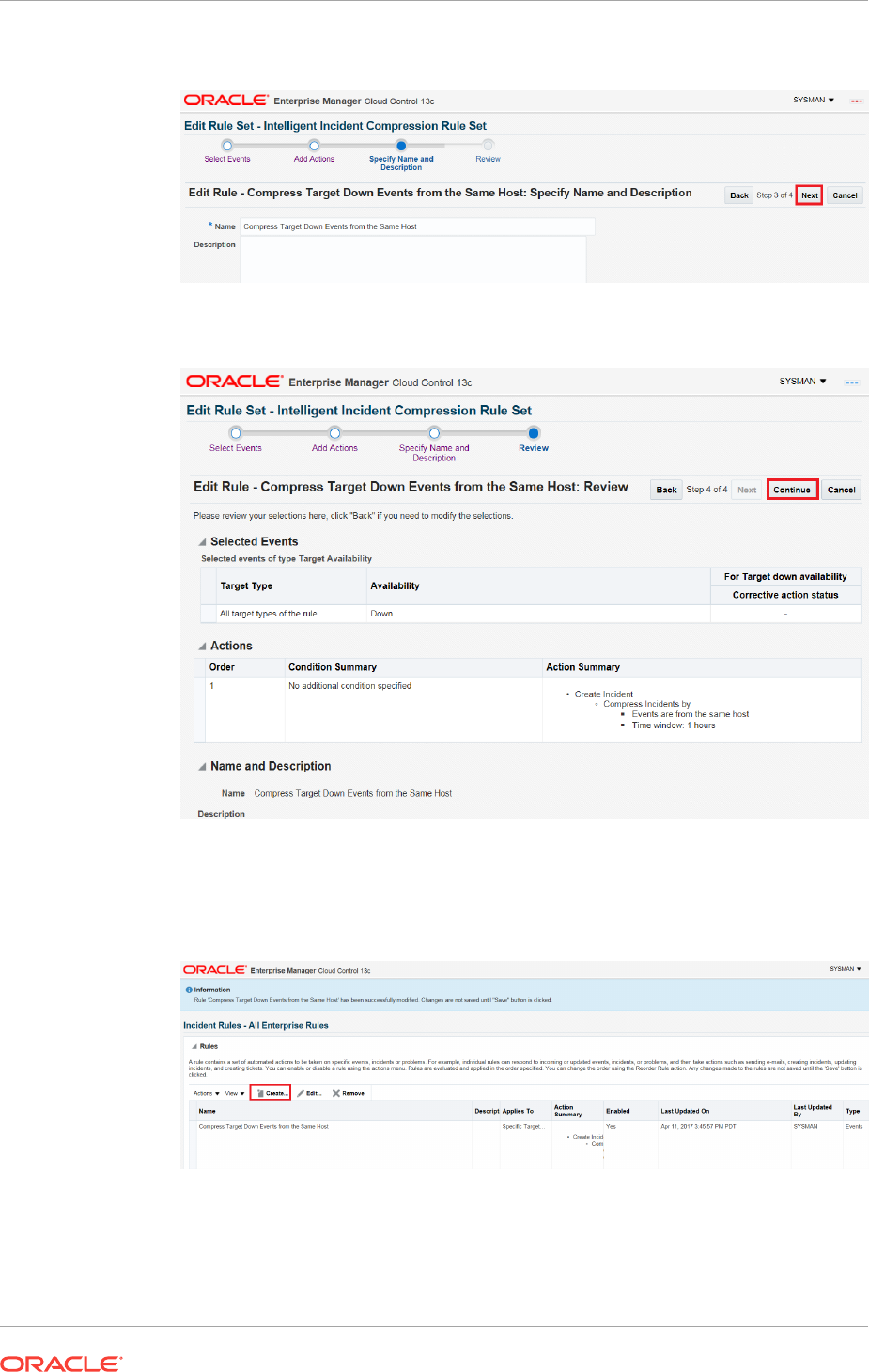Open the red overflow dots icon beside SYSMAN on the Specify Name screen

click(856, 101)
